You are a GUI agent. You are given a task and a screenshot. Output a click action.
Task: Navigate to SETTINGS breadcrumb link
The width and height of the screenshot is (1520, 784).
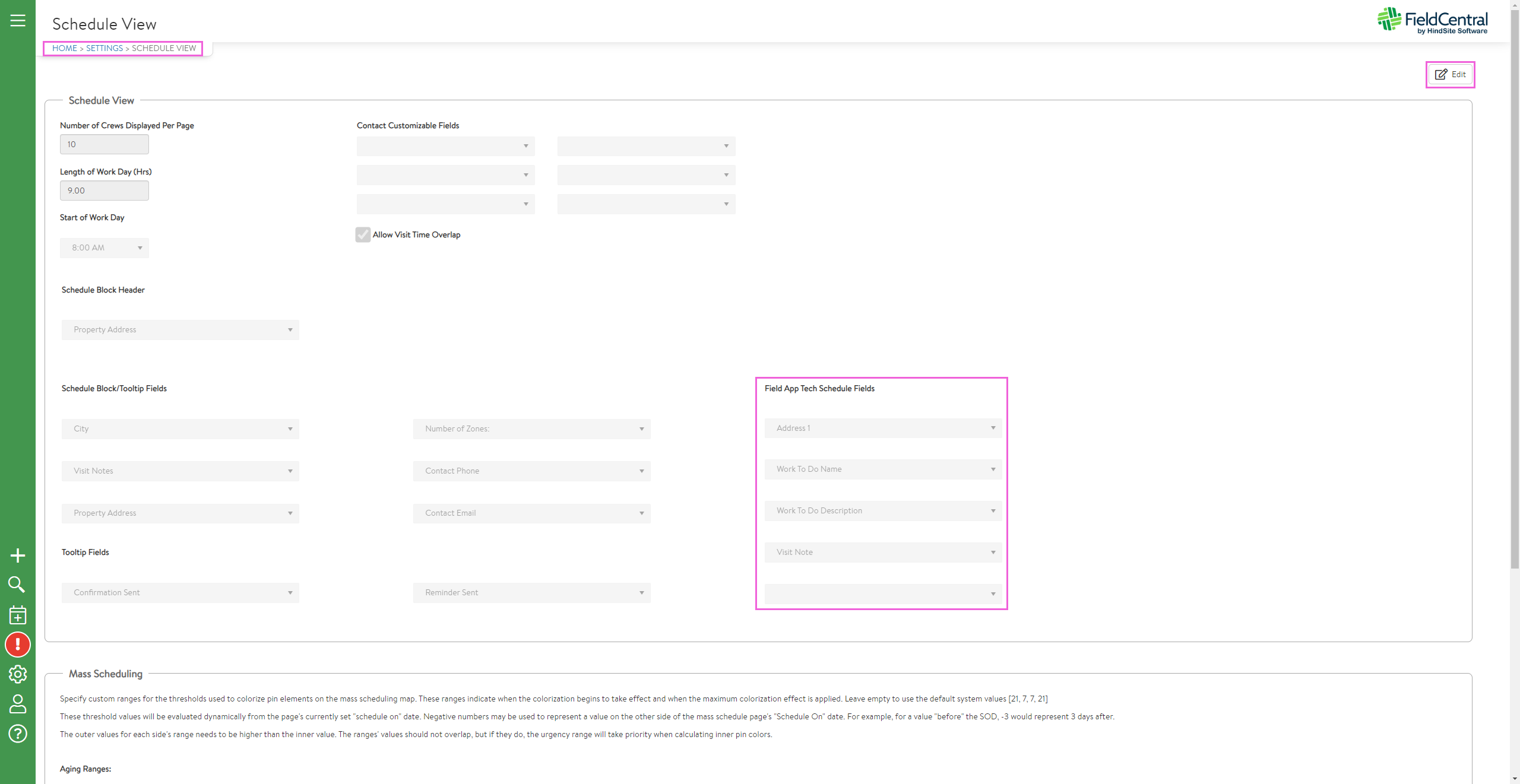104,48
